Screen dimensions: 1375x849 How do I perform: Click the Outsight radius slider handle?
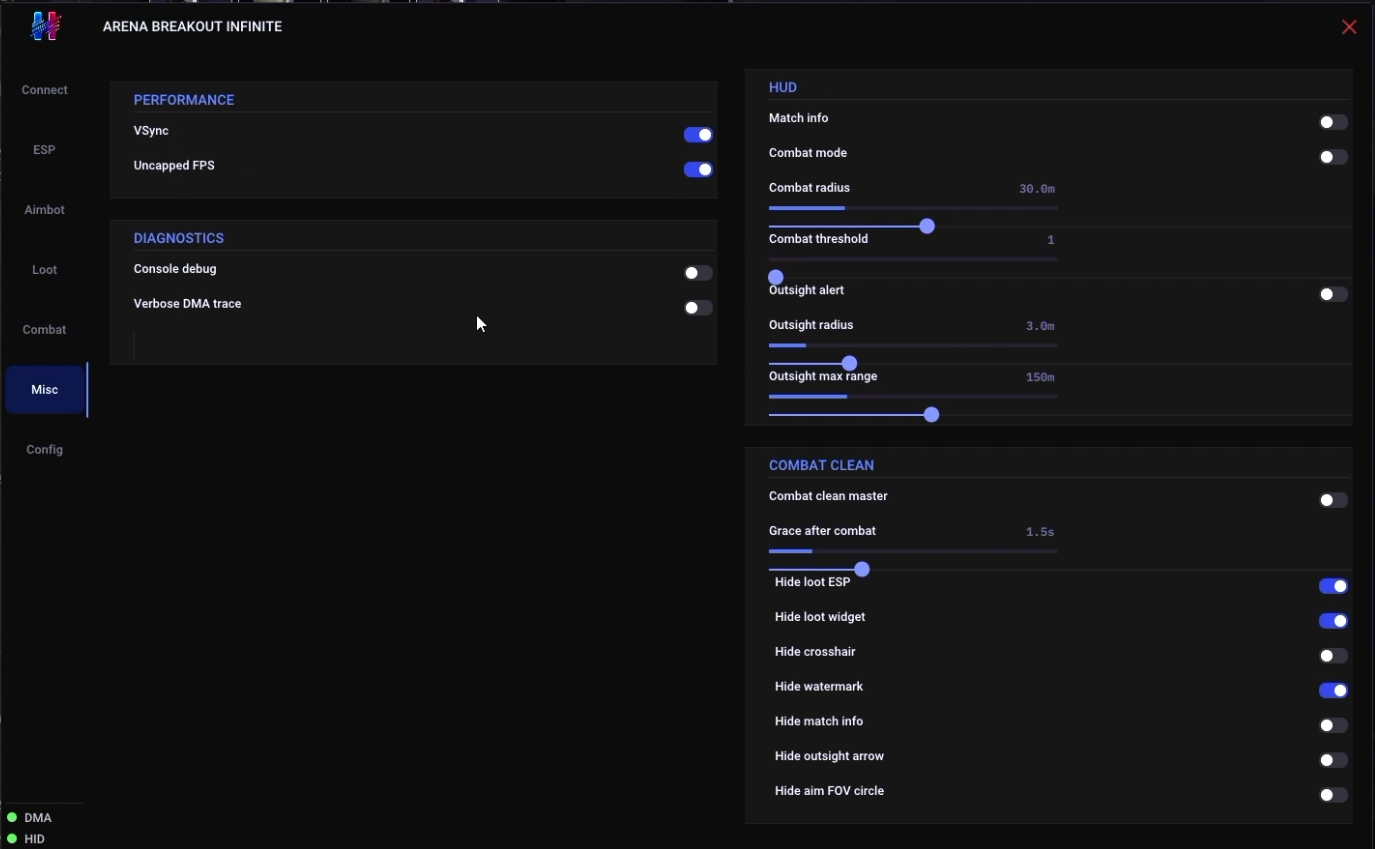[850, 363]
